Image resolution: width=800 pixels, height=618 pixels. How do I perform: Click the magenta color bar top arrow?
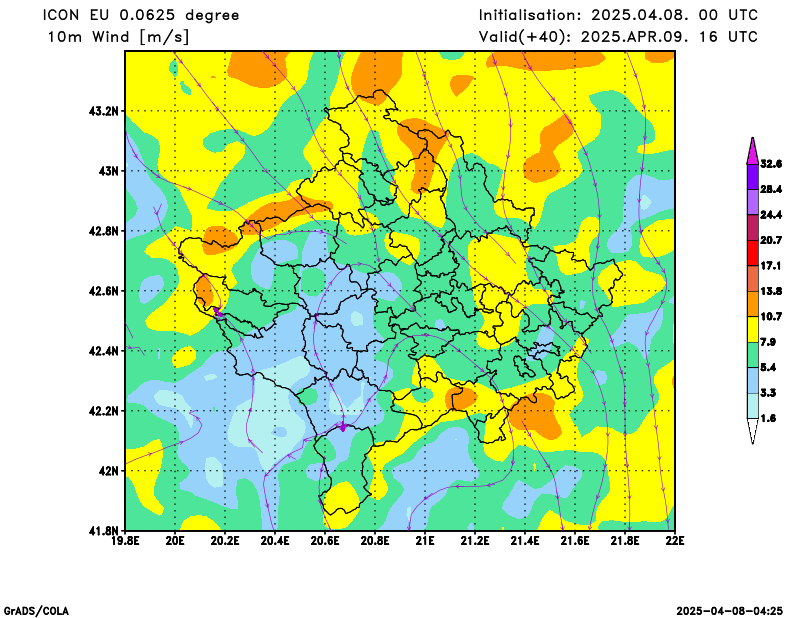(753, 152)
